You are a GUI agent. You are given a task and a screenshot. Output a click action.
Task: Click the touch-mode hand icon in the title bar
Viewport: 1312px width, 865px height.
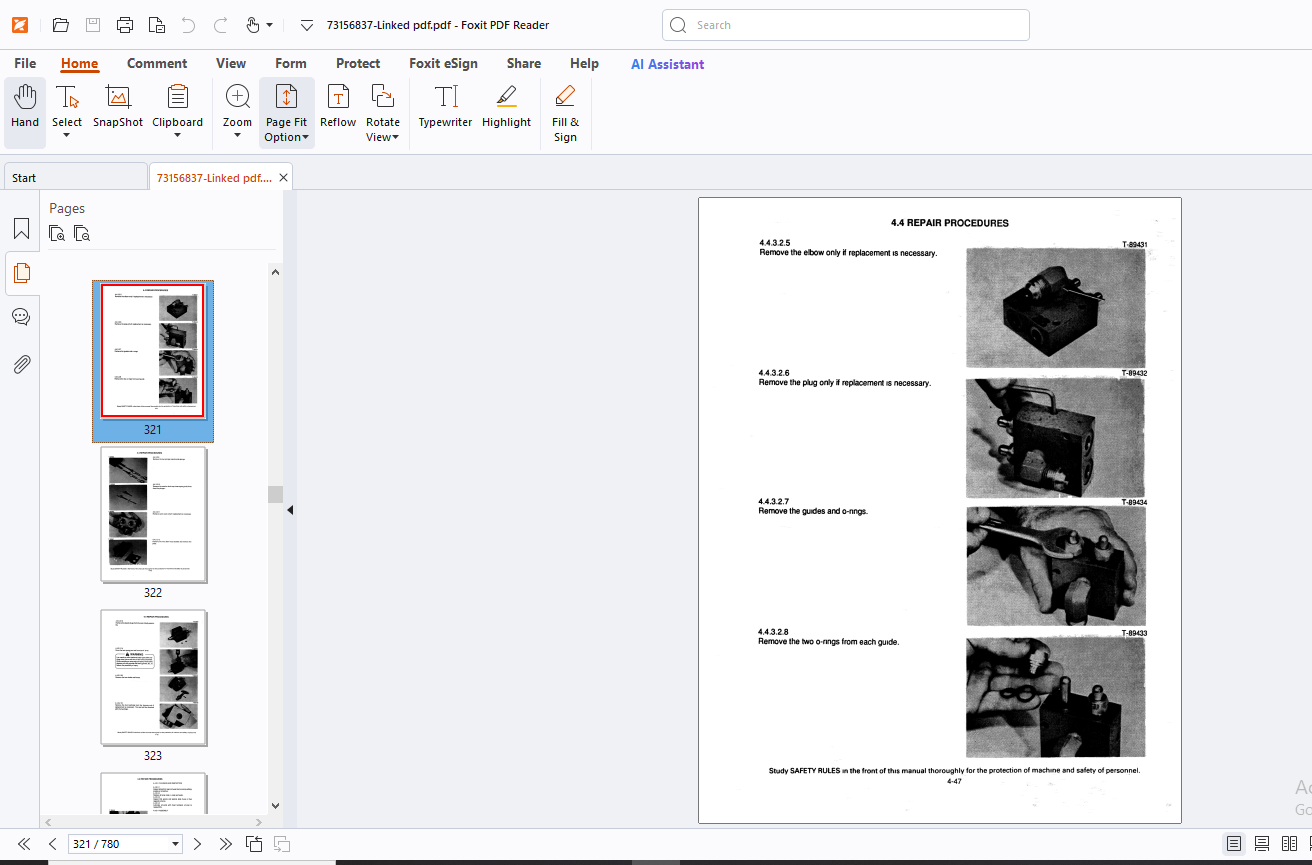coord(253,25)
